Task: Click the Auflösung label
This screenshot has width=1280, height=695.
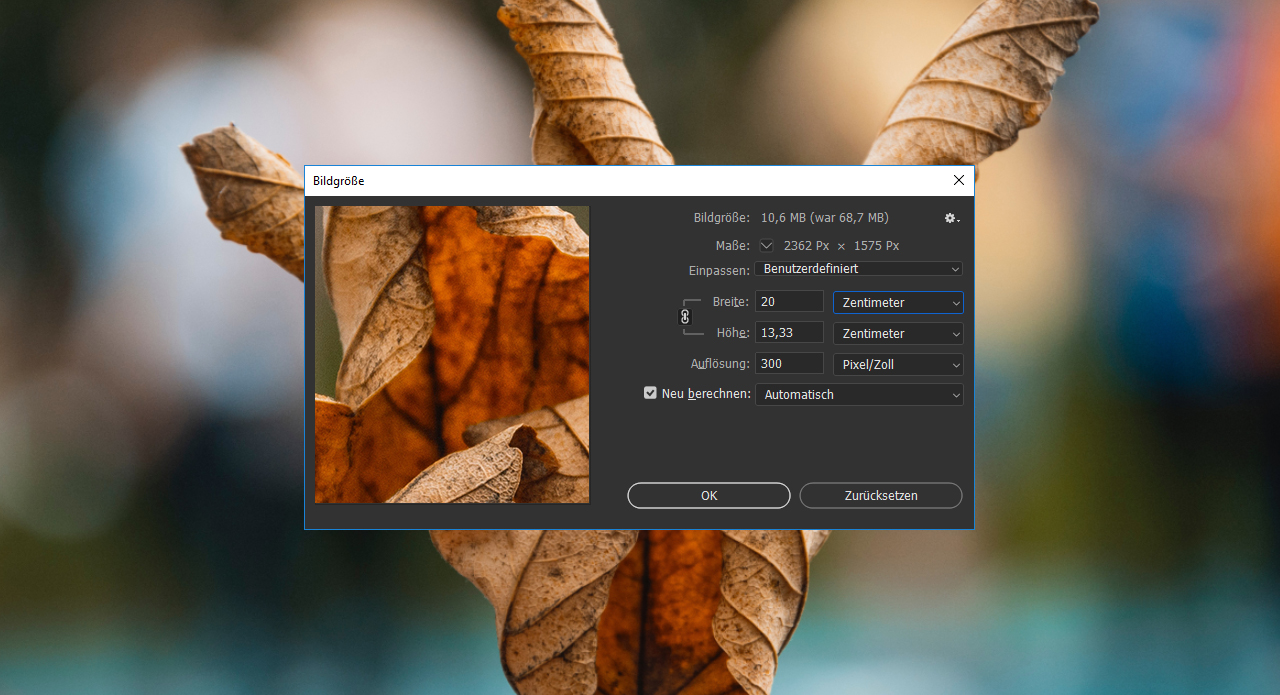Action: pos(719,364)
